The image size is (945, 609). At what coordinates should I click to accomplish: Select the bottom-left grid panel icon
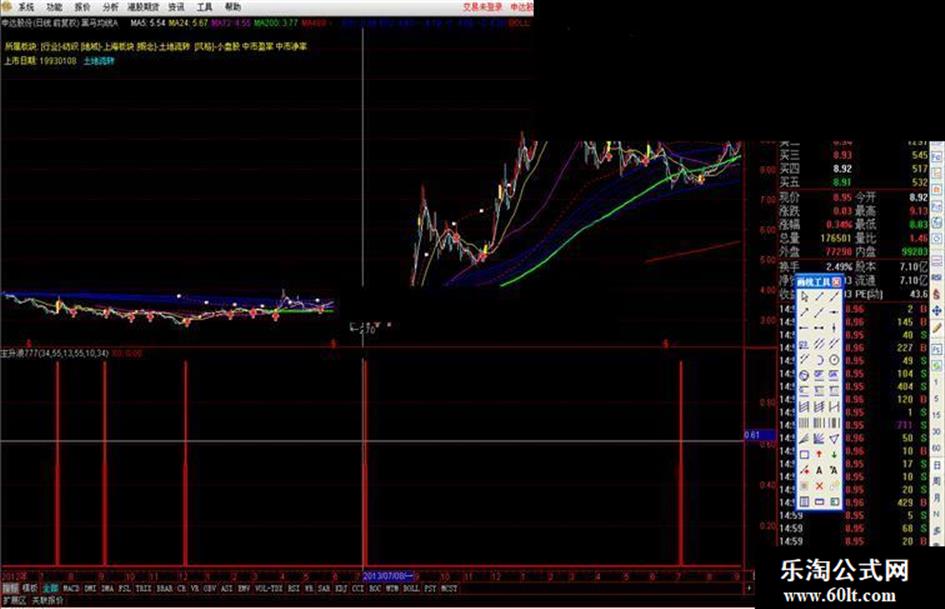tap(805, 502)
